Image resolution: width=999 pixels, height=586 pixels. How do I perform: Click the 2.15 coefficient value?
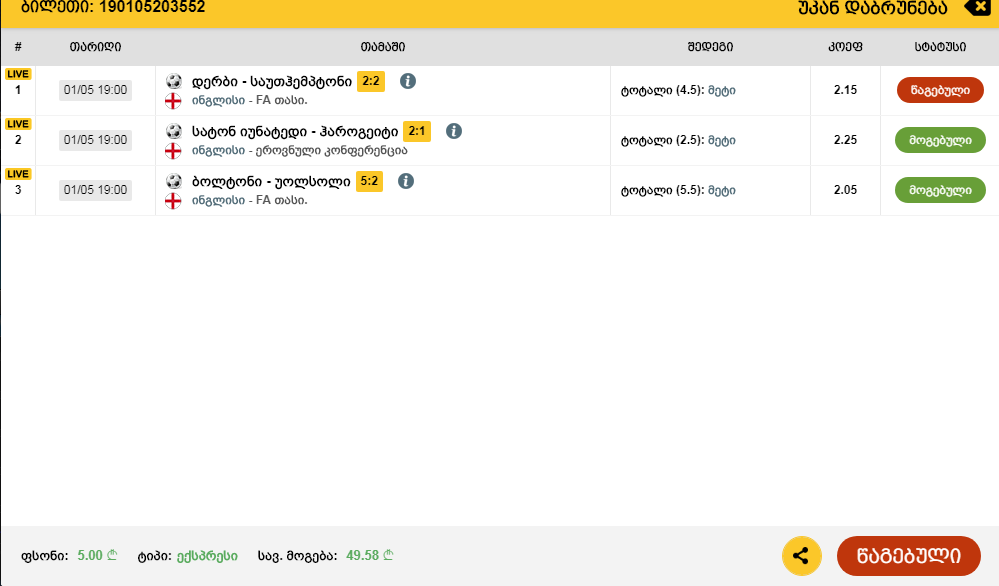[x=845, y=90]
